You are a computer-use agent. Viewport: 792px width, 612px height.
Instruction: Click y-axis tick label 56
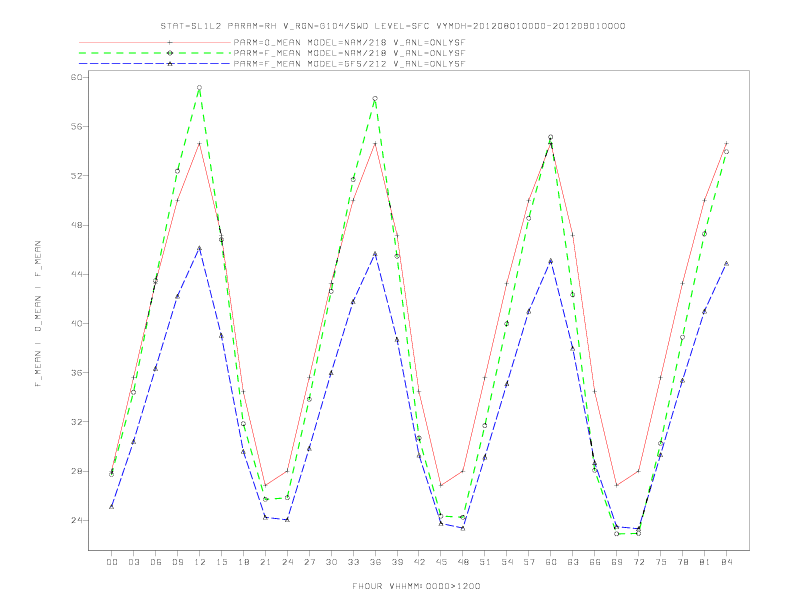77,127
